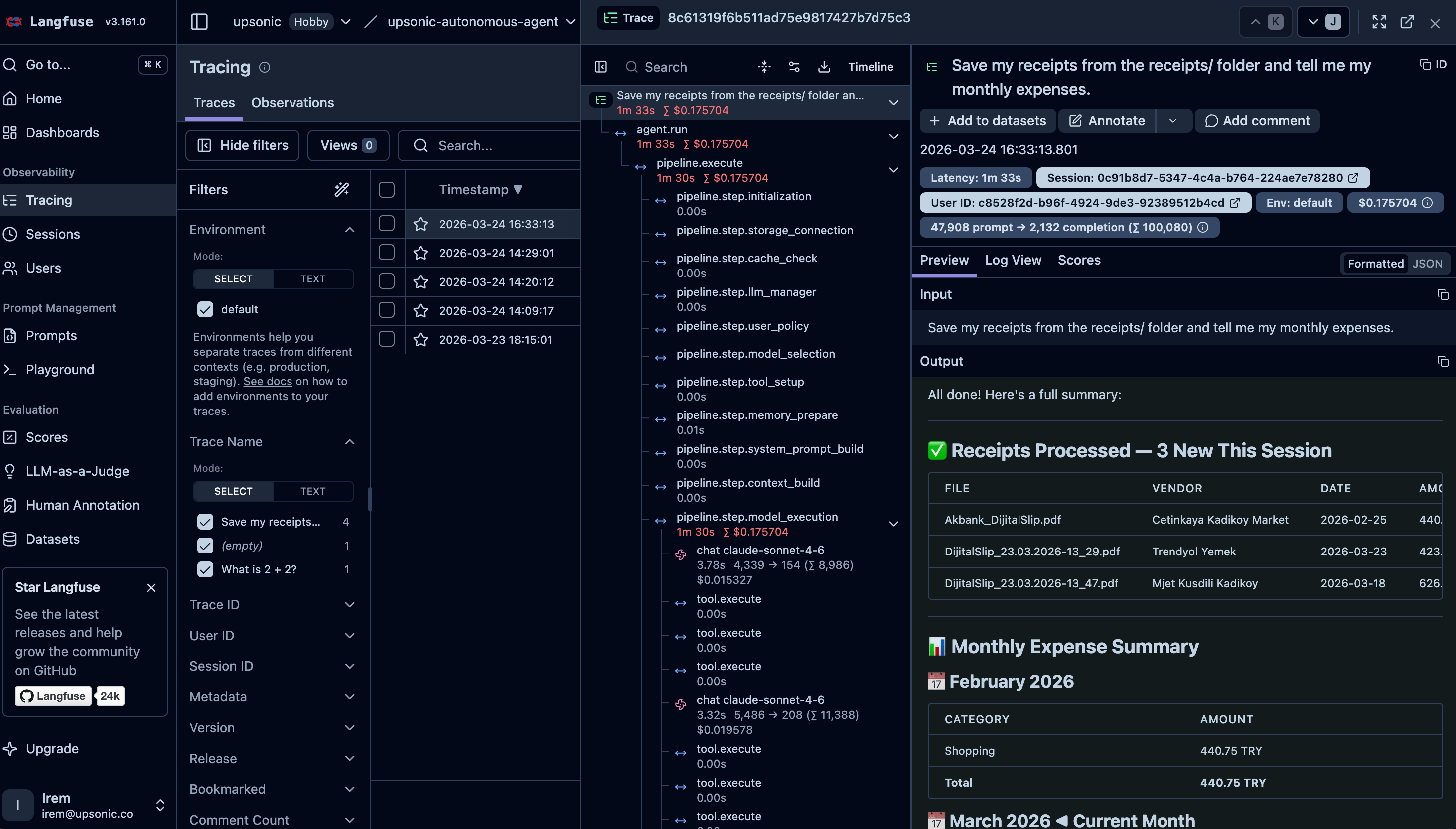Toggle the (empty) trace name checkbox

(205, 546)
